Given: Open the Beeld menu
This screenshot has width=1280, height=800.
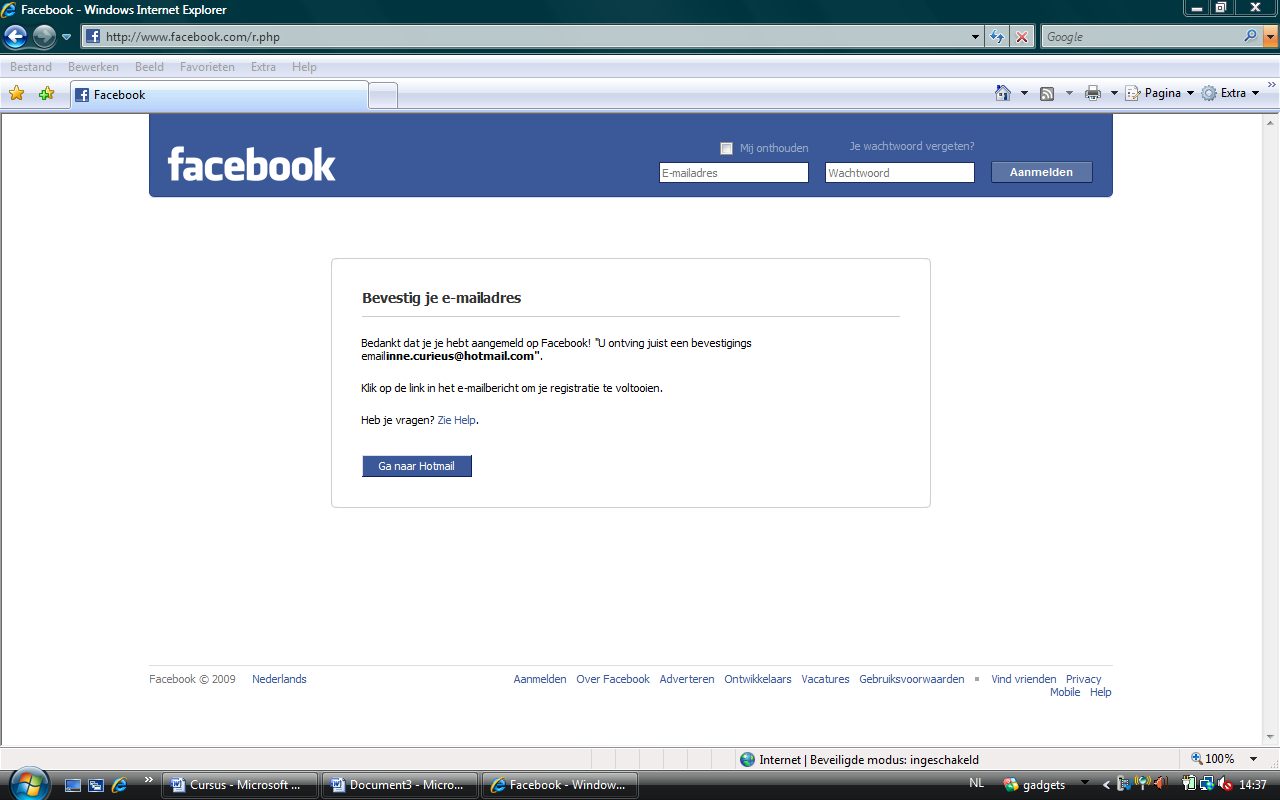Looking at the screenshot, I should click(x=149, y=67).
